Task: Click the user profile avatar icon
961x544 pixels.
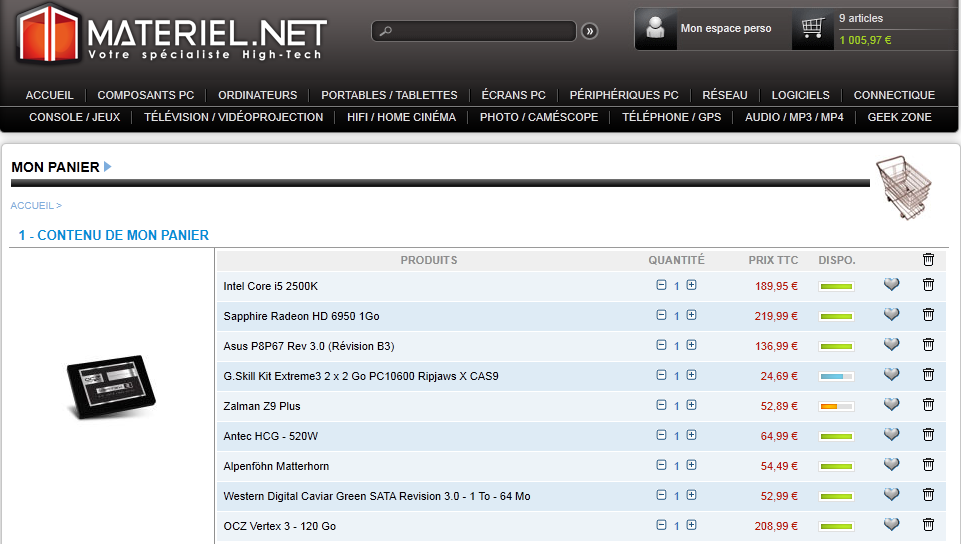Action: coord(656,28)
